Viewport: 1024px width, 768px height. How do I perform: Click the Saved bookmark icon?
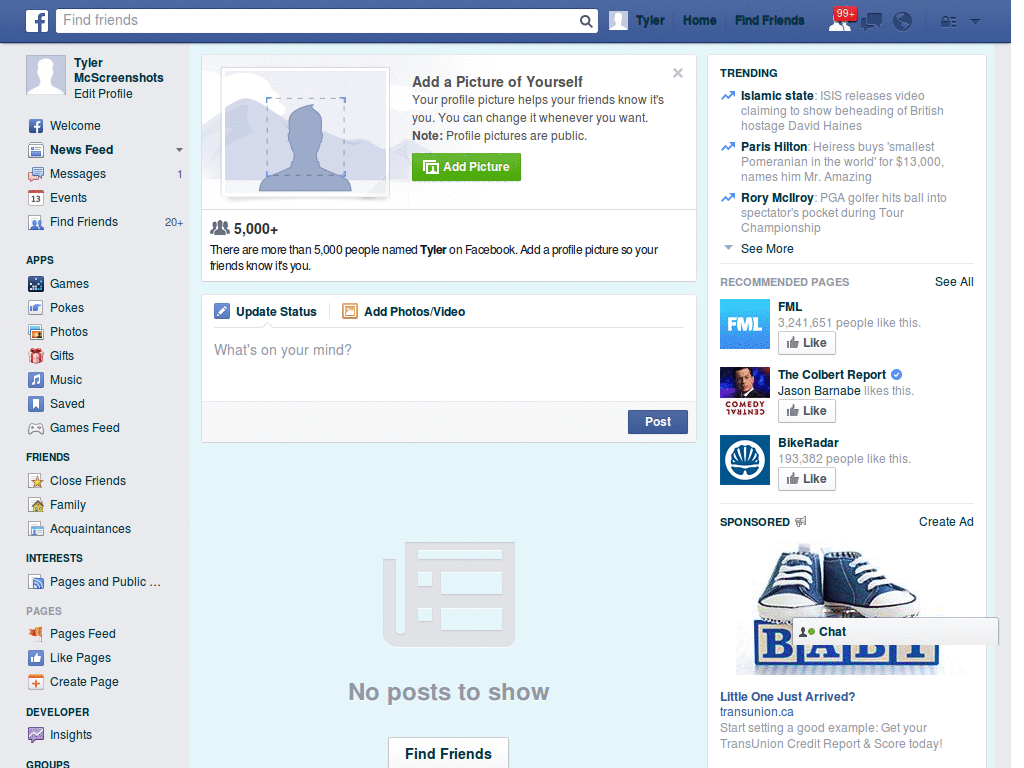[x=36, y=404]
